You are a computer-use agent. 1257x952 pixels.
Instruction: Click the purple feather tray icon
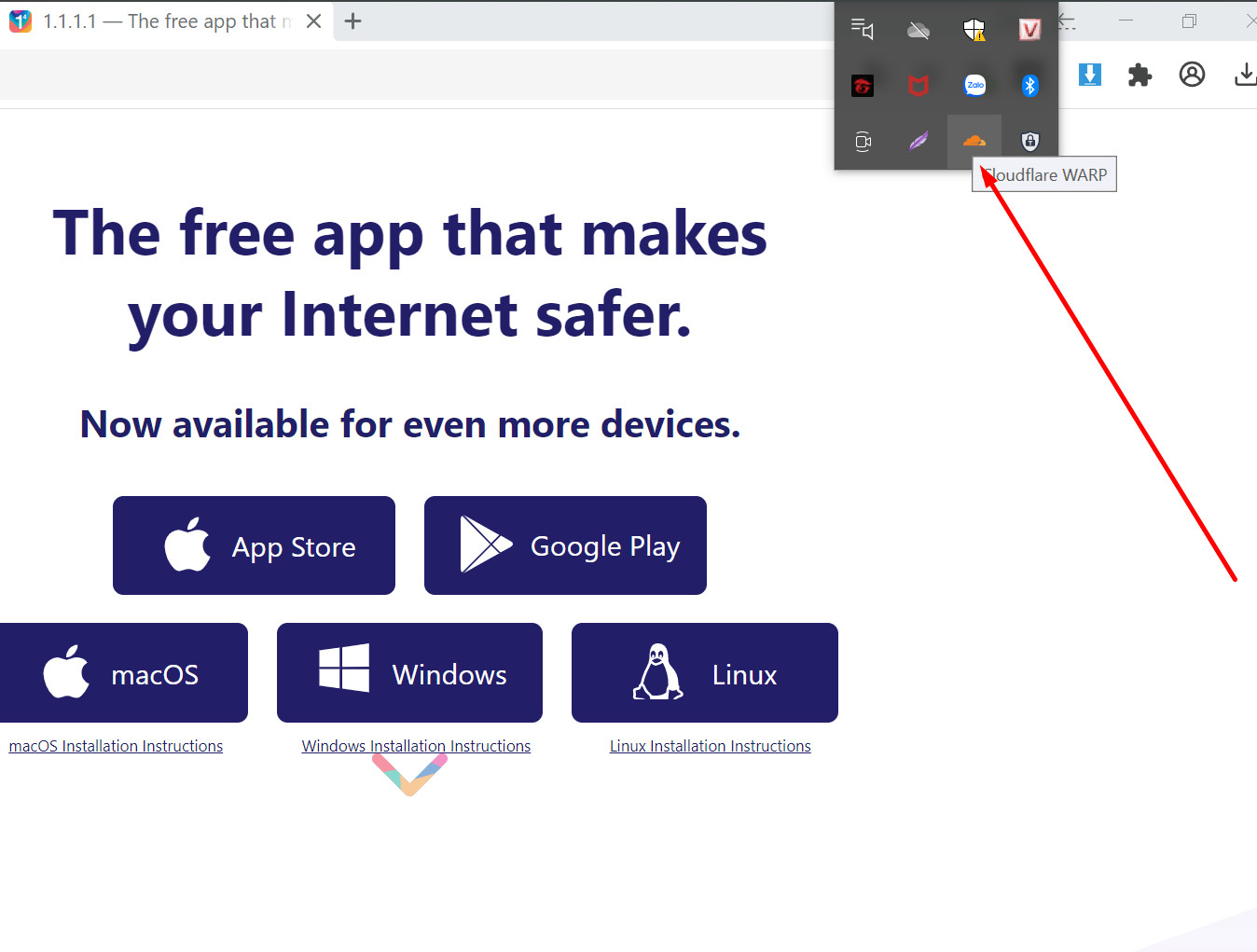pyautogui.click(x=919, y=141)
